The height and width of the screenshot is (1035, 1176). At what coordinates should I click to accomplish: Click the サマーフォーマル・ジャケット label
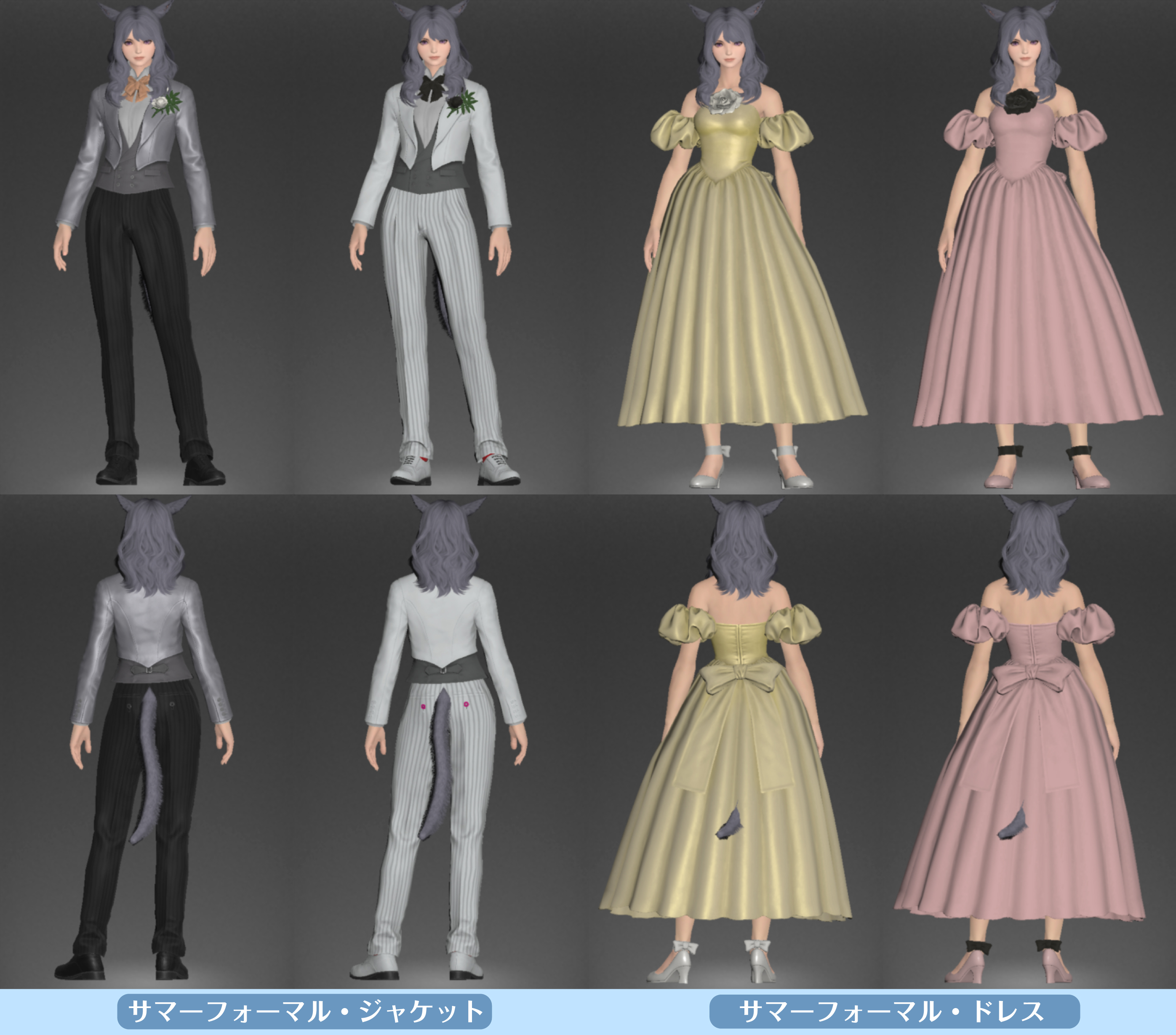coord(304,1011)
